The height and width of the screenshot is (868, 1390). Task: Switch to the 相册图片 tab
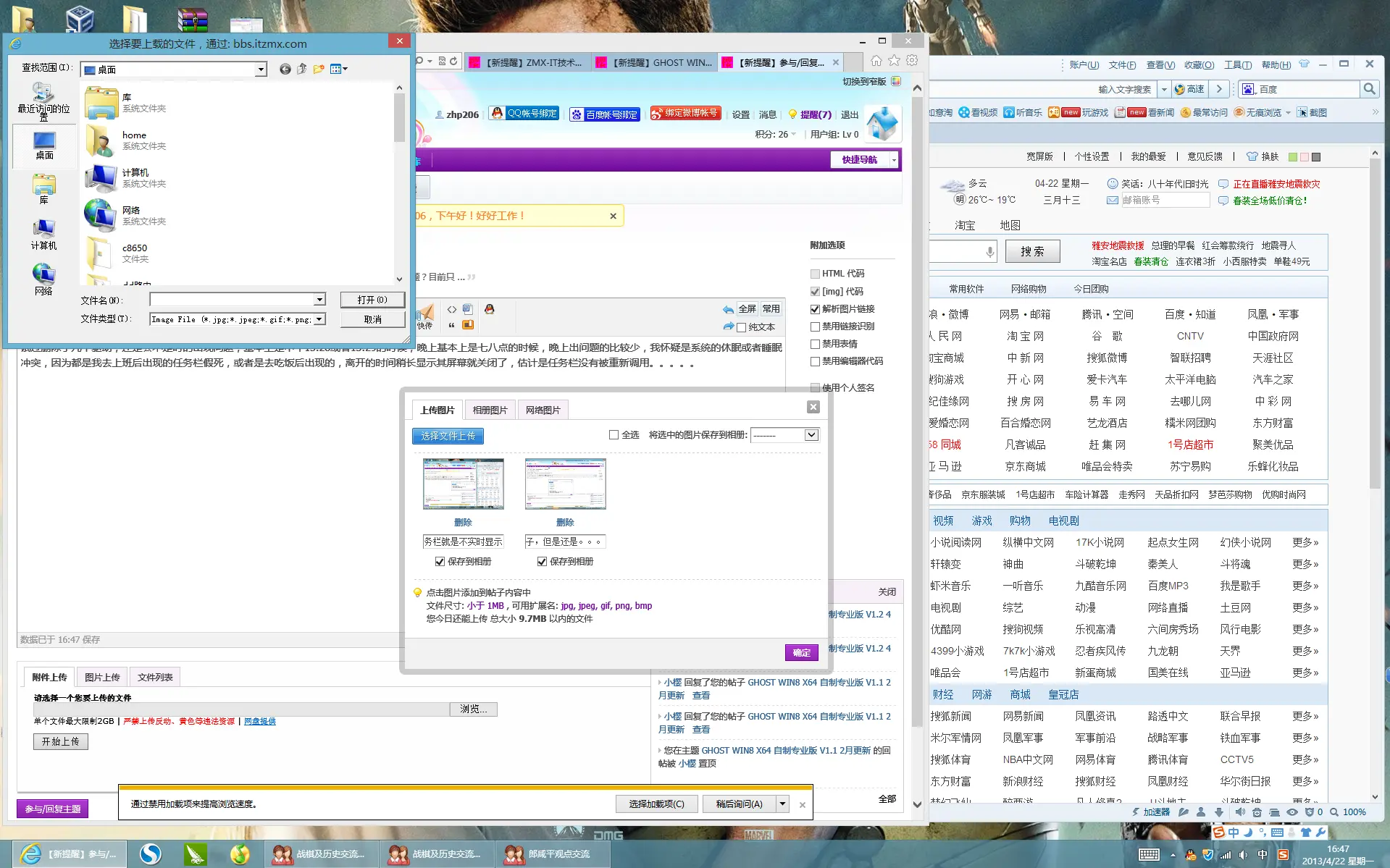(x=490, y=410)
